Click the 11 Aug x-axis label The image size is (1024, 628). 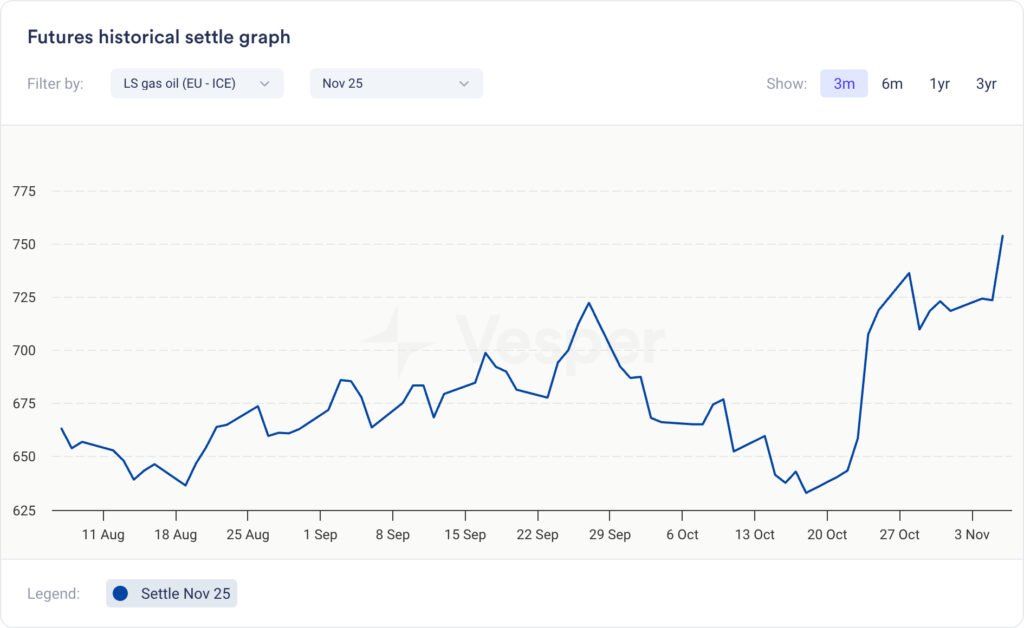click(x=103, y=535)
